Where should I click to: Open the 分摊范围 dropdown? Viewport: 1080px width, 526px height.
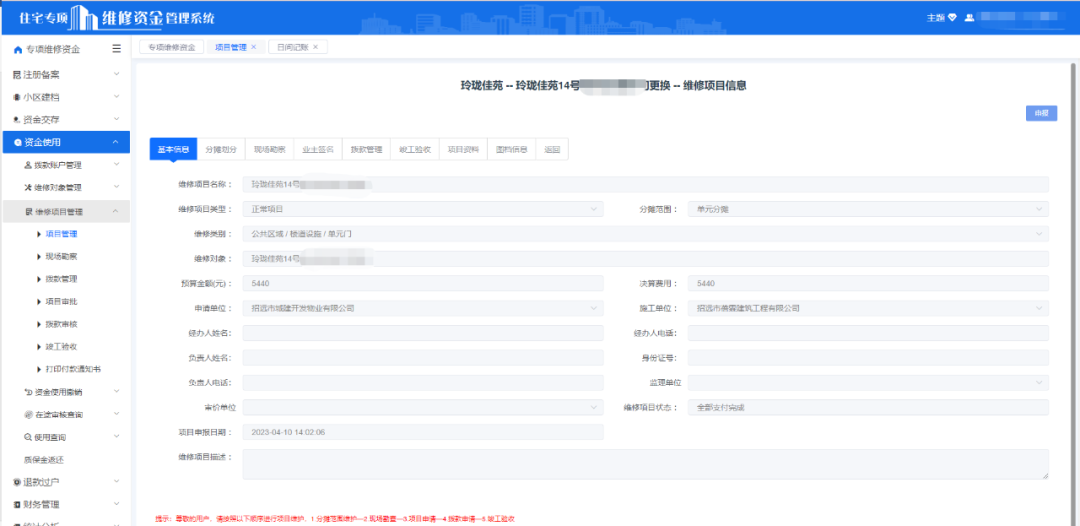click(x=868, y=209)
